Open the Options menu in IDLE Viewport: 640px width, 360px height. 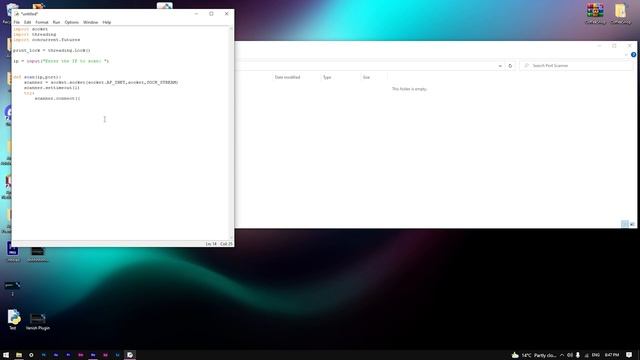pos(71,22)
